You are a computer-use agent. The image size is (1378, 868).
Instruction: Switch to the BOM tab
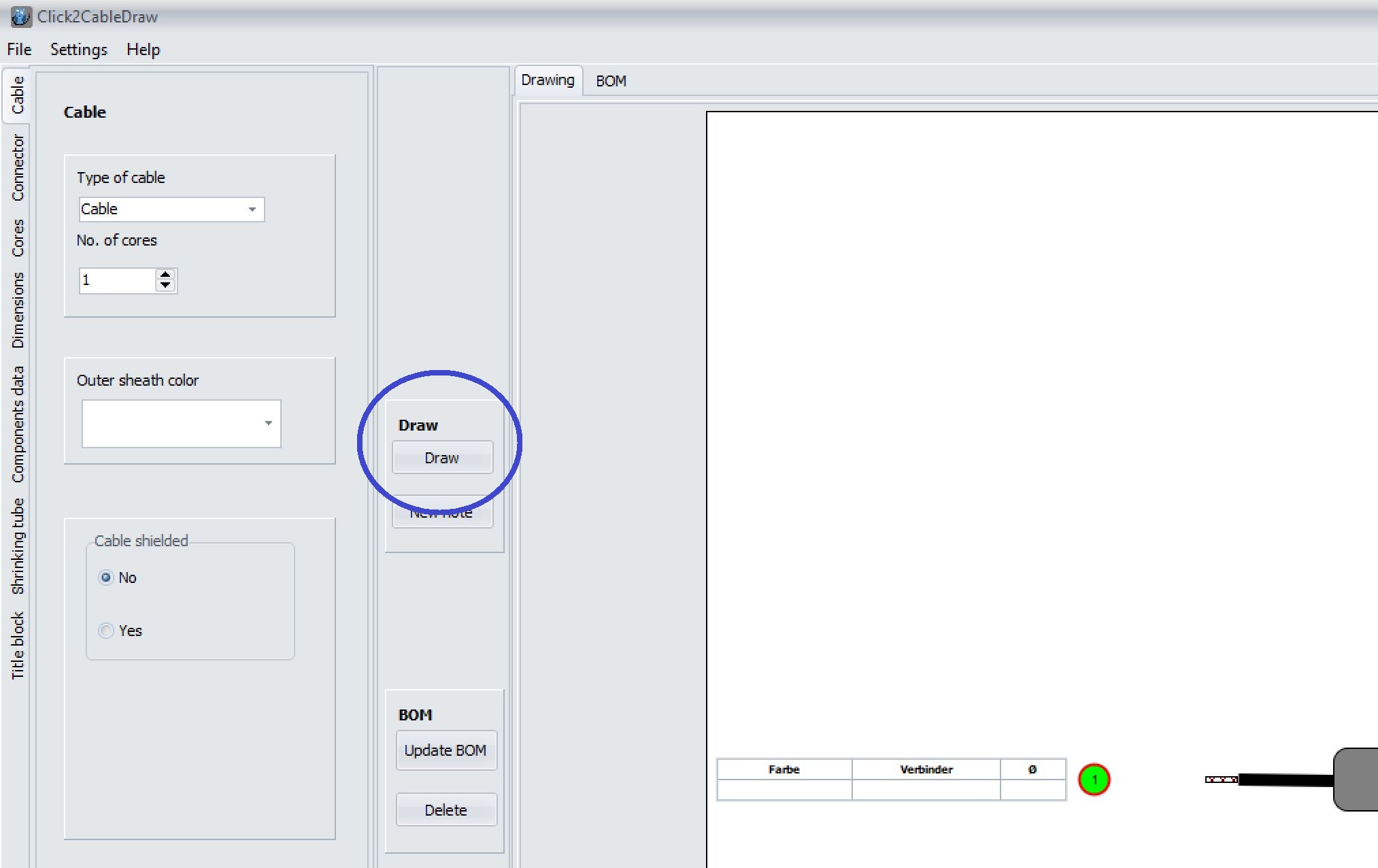pyautogui.click(x=611, y=81)
